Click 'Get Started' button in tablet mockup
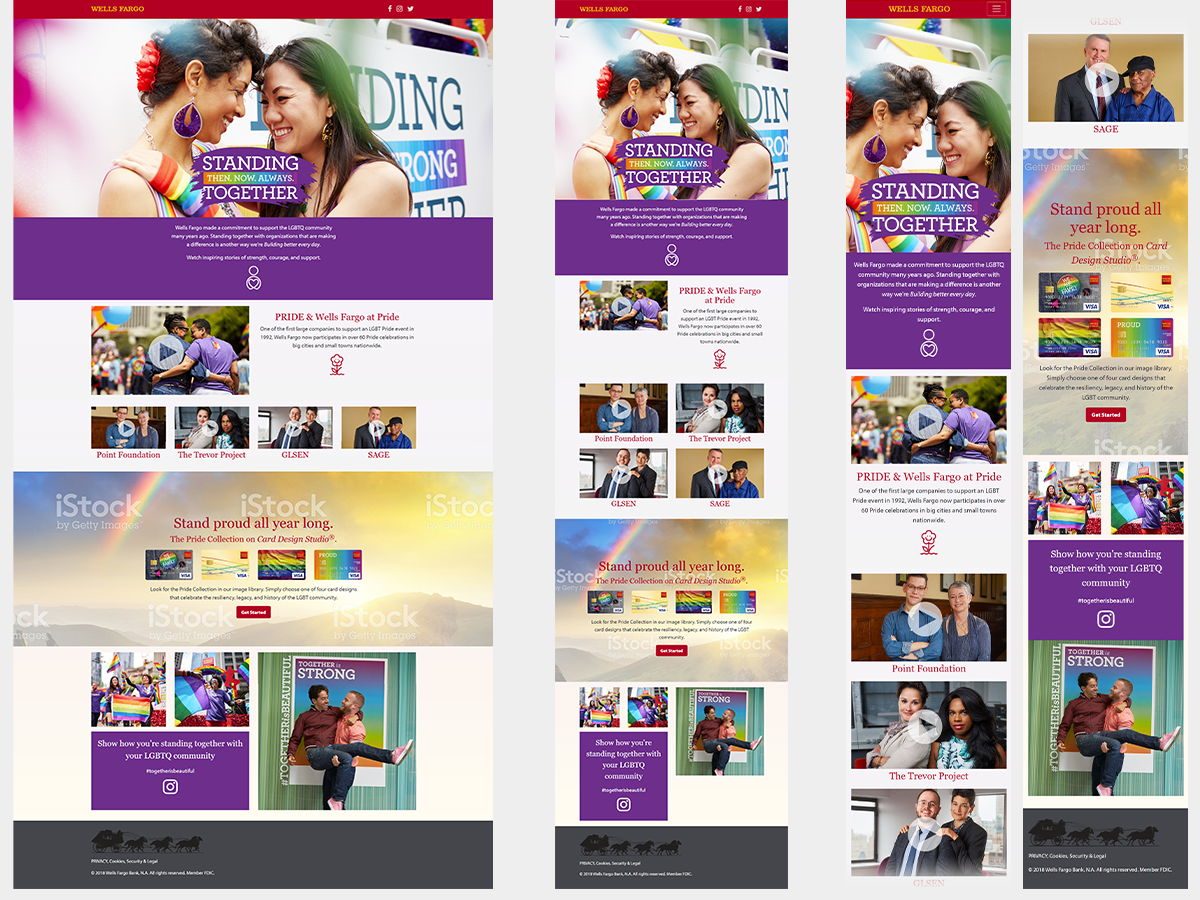The height and width of the screenshot is (900, 1200). [672, 651]
